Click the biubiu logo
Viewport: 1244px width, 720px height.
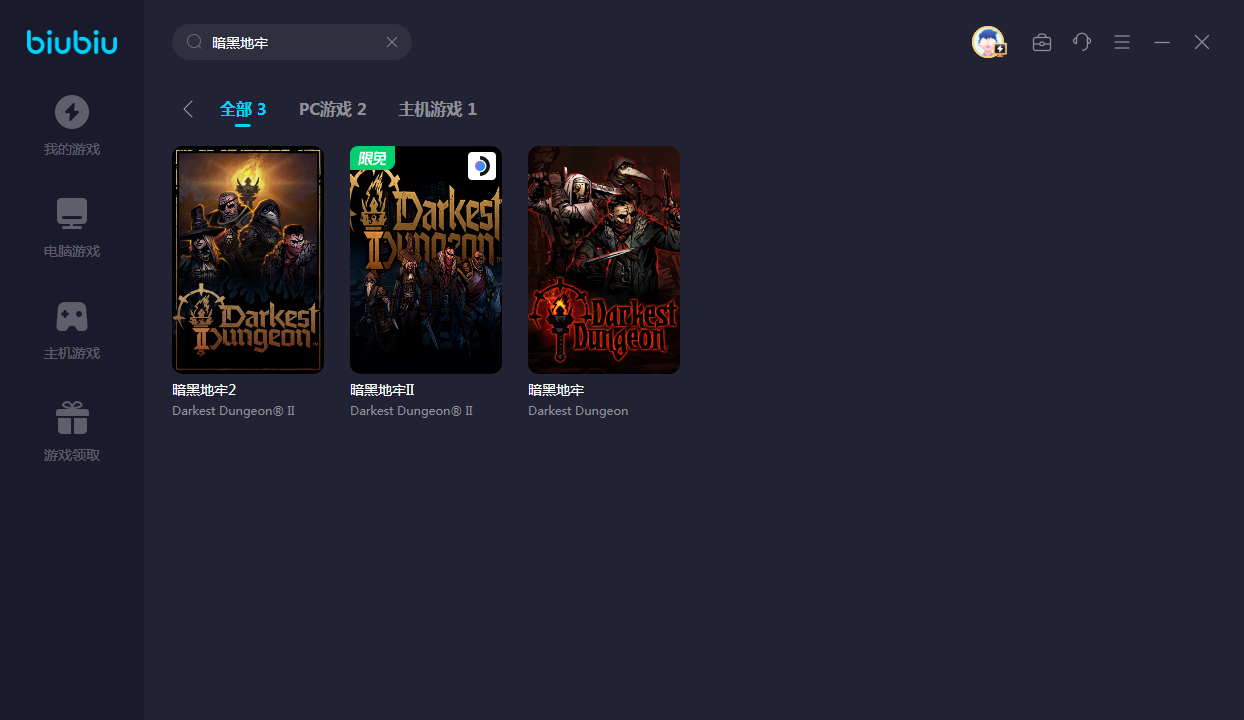coord(72,42)
